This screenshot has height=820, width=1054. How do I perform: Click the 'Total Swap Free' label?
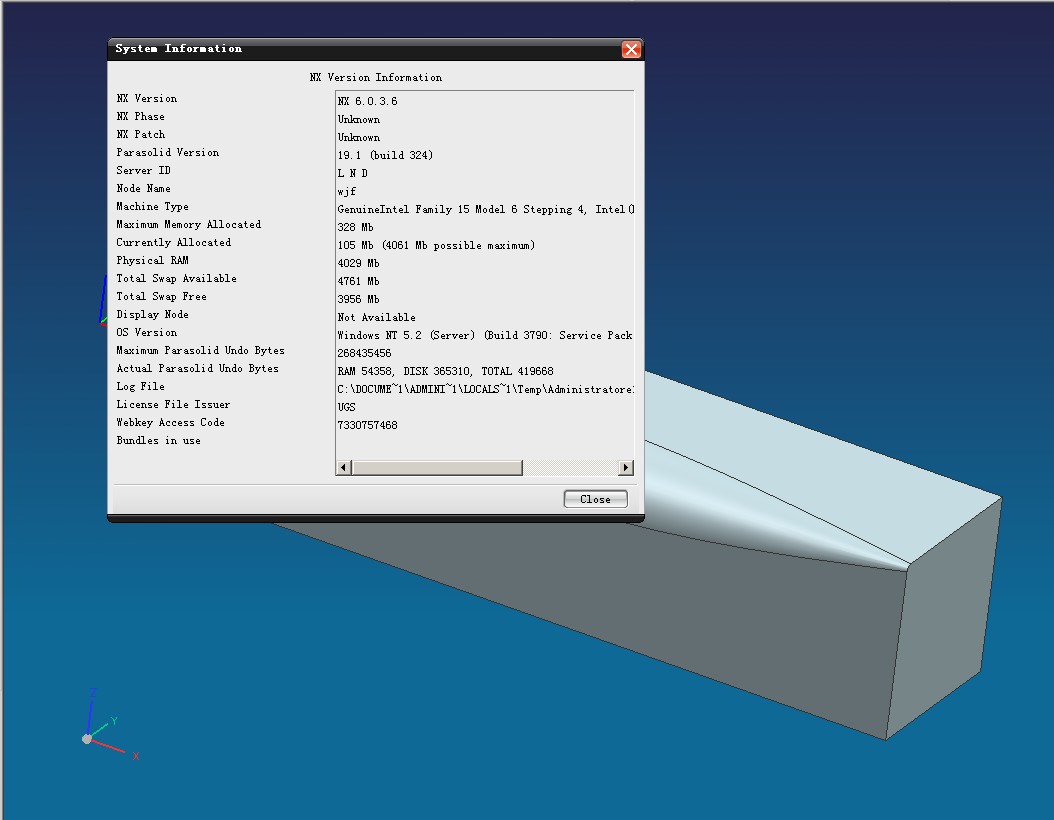[161, 296]
